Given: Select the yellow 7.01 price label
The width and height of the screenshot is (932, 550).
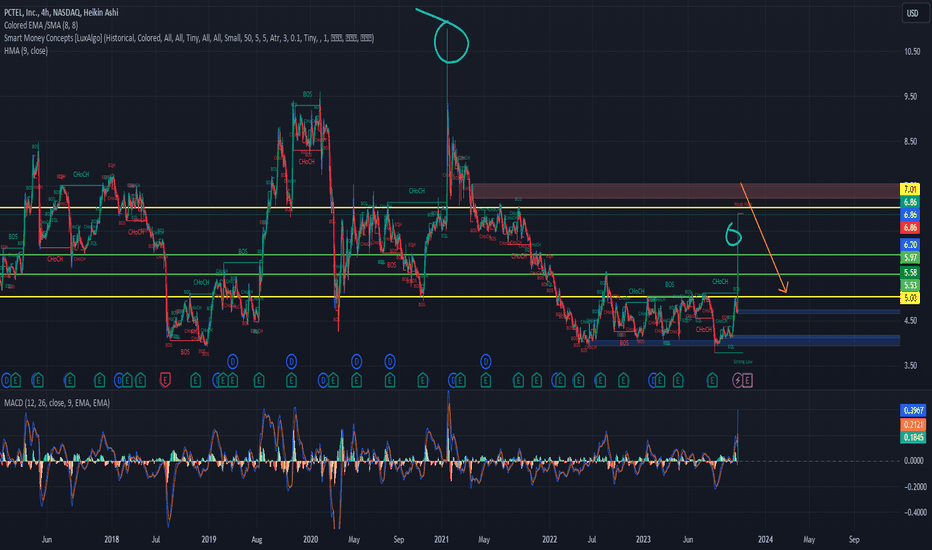Looking at the screenshot, I should click(910, 189).
